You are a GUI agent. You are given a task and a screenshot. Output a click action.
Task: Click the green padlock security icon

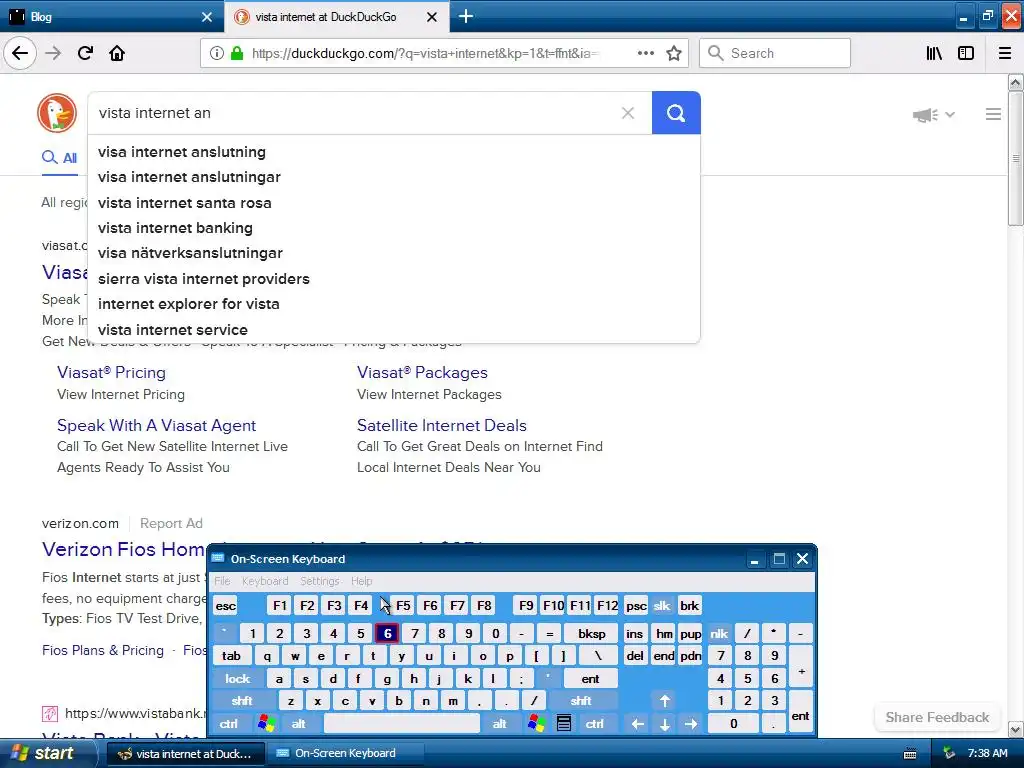coord(237,53)
